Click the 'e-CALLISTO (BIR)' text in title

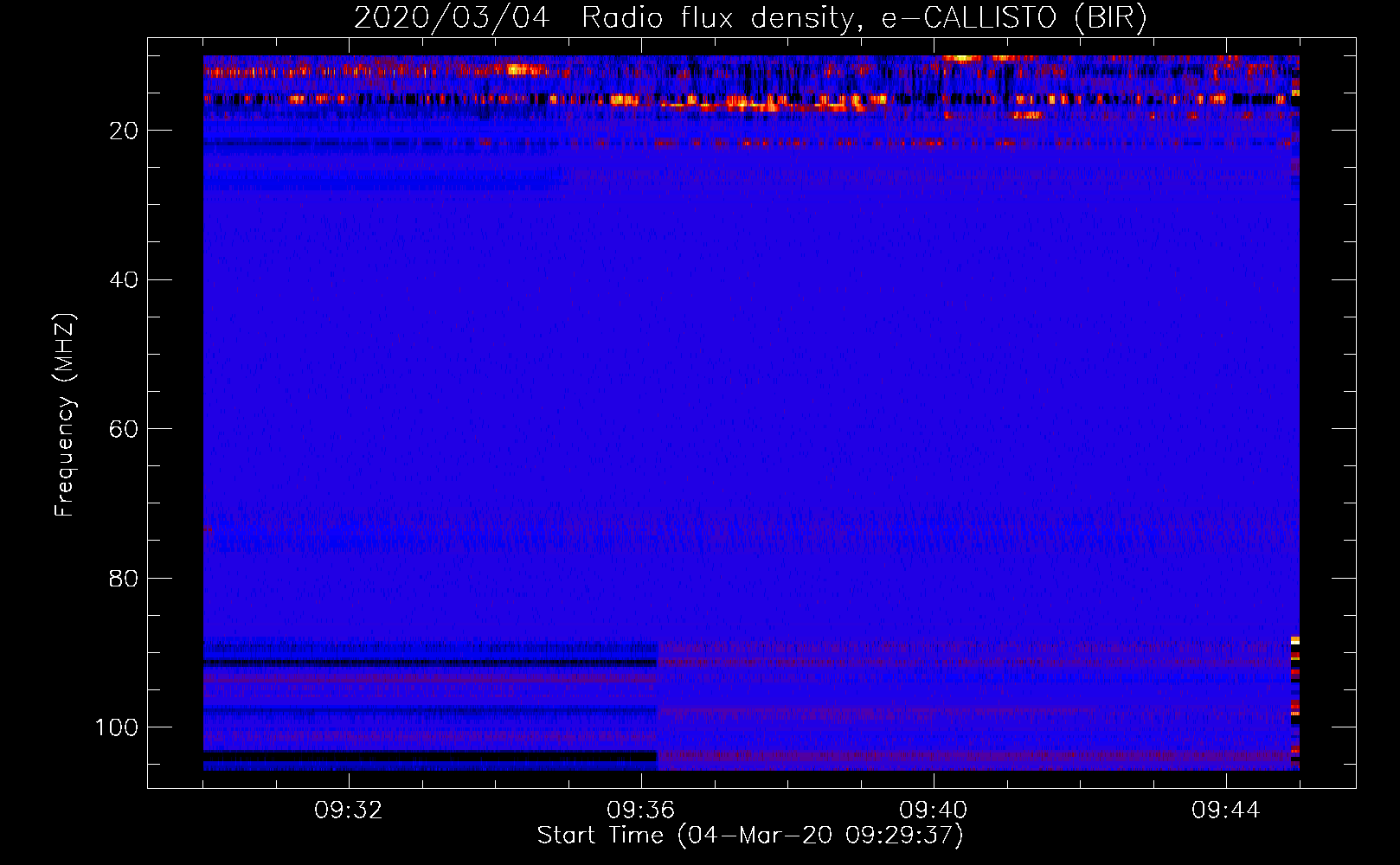click(1014, 18)
